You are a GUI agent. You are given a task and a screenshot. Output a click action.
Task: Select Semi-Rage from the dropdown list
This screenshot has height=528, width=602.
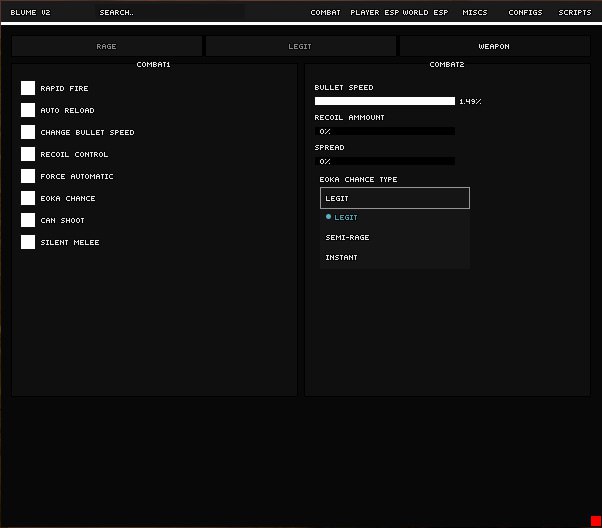click(347, 238)
